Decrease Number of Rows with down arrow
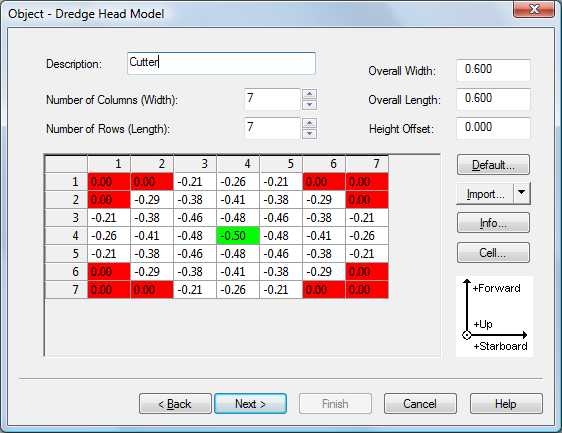The image size is (562, 433). click(x=309, y=134)
